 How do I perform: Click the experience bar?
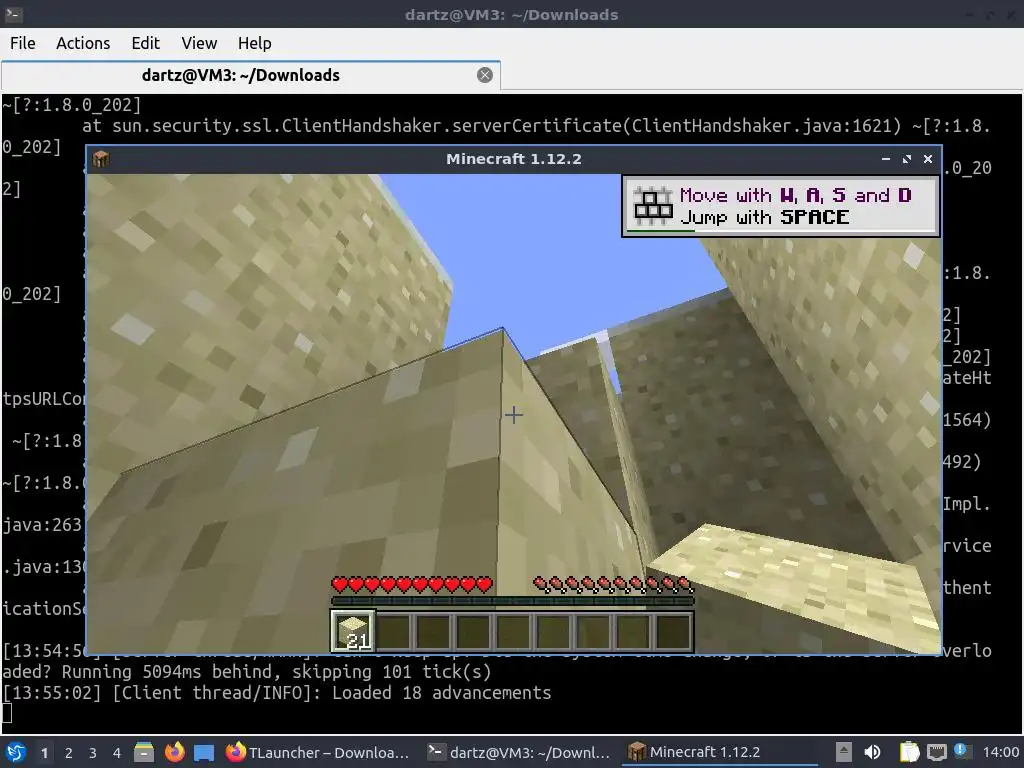(x=513, y=601)
